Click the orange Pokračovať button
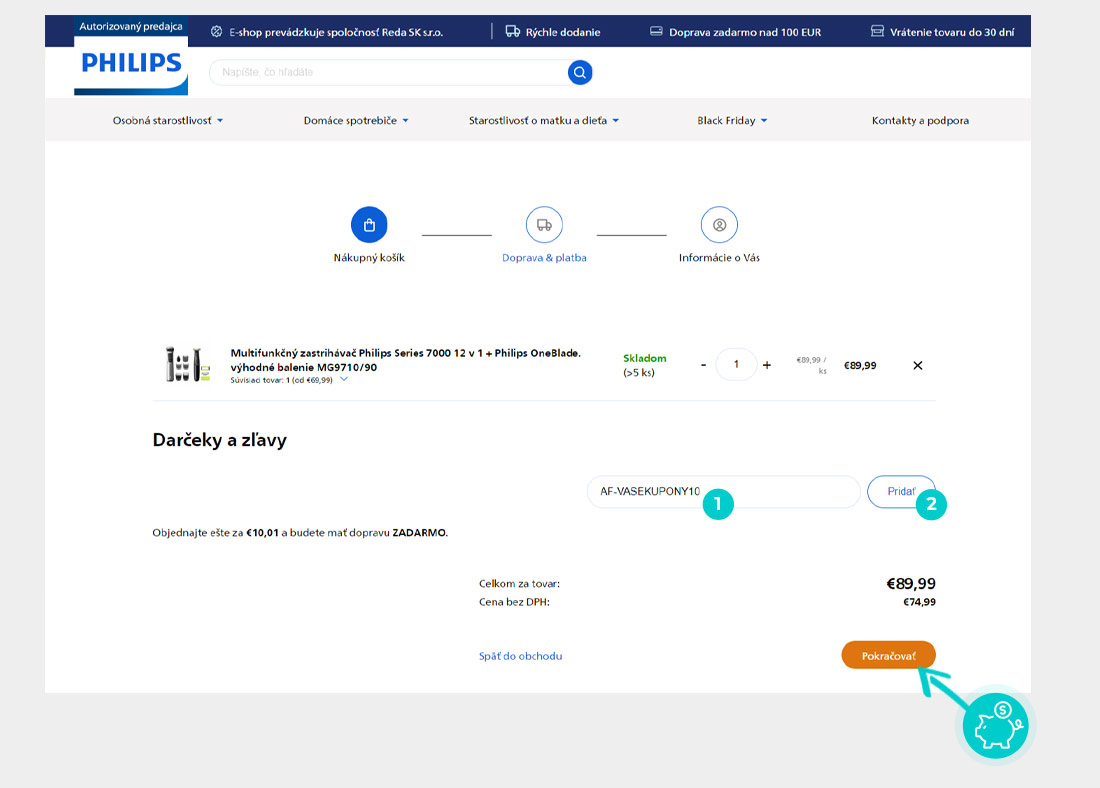This screenshot has width=1100, height=788. (x=888, y=655)
